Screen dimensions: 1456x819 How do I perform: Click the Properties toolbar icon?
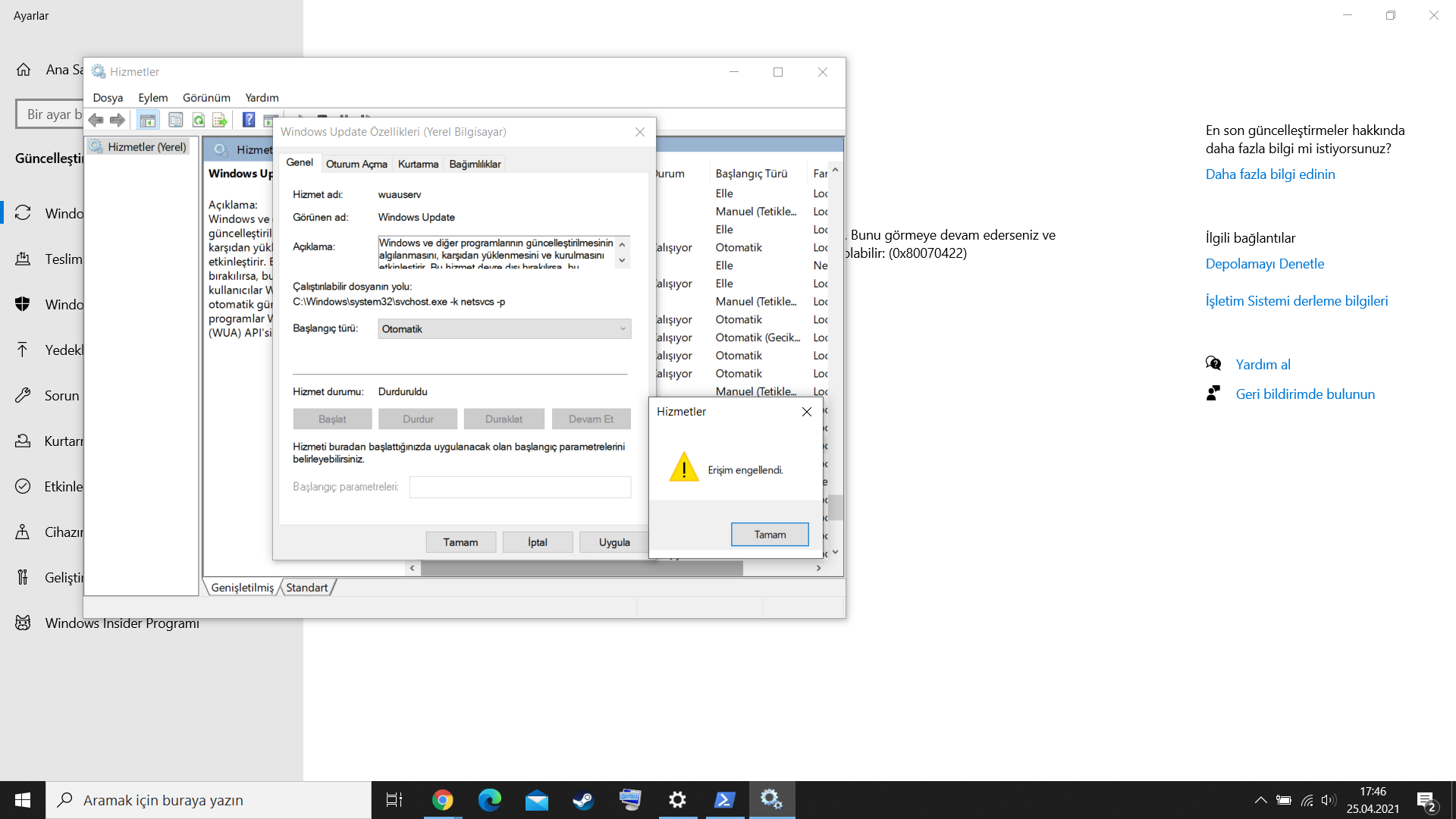pyautogui.click(x=176, y=120)
